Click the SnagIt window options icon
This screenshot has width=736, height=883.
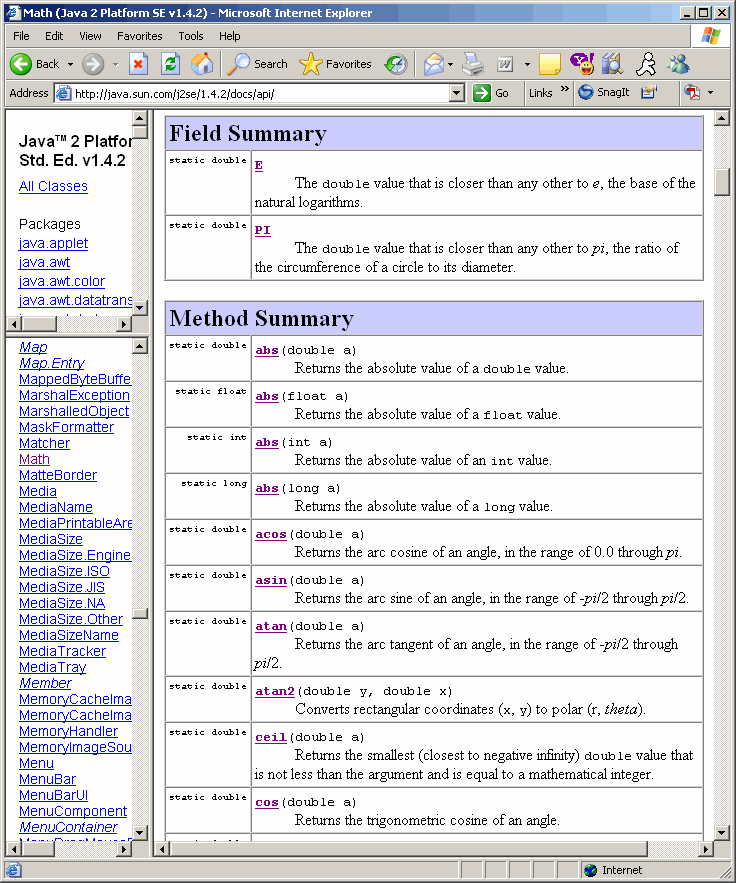[649, 92]
